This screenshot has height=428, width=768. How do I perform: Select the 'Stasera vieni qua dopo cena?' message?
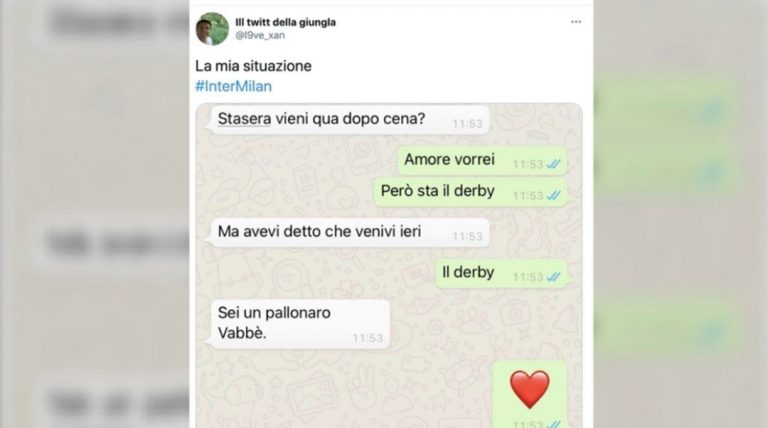click(347, 119)
